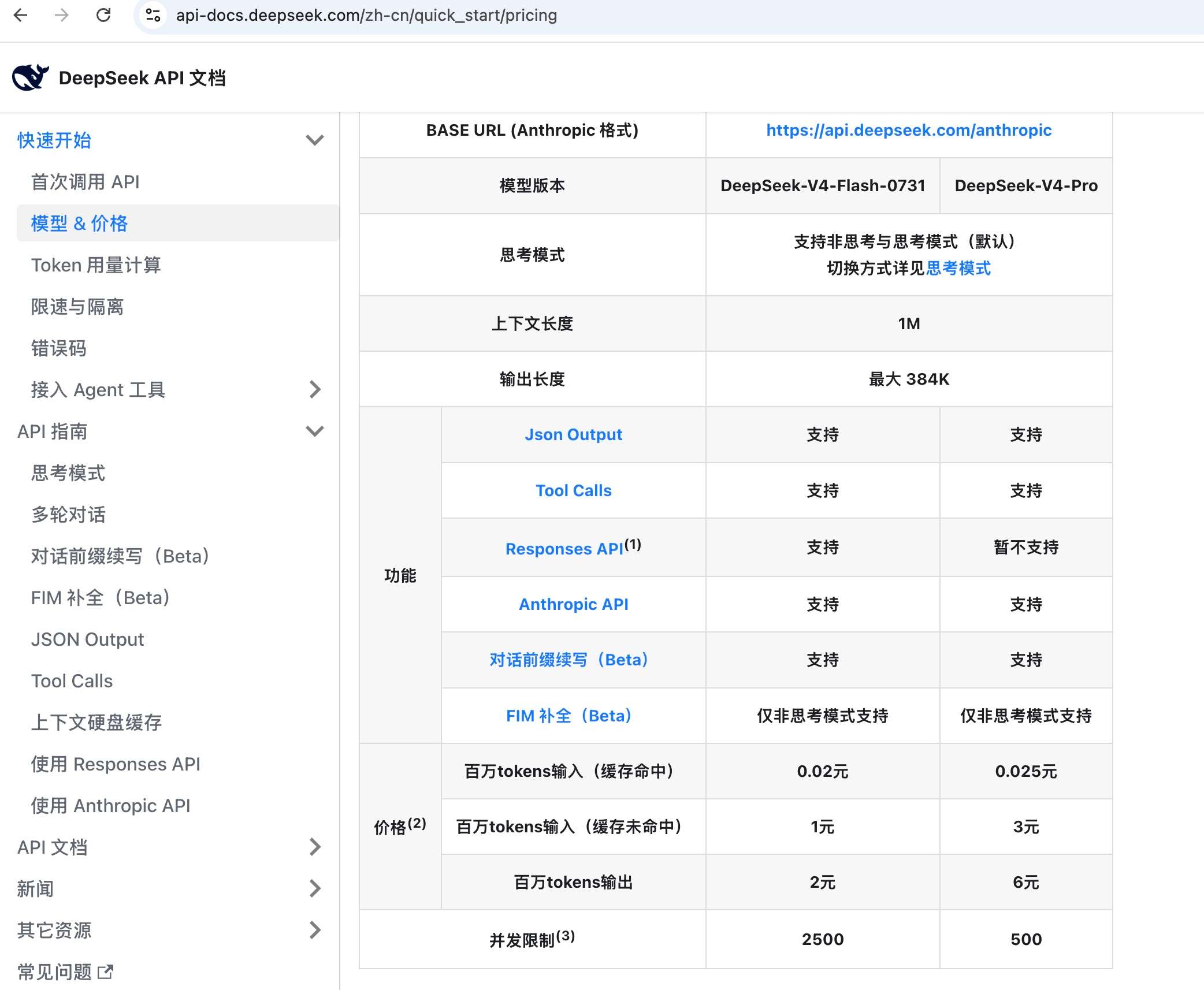Click the 2元 output price
Image resolution: width=1204 pixels, height=990 pixels.
coord(823,882)
